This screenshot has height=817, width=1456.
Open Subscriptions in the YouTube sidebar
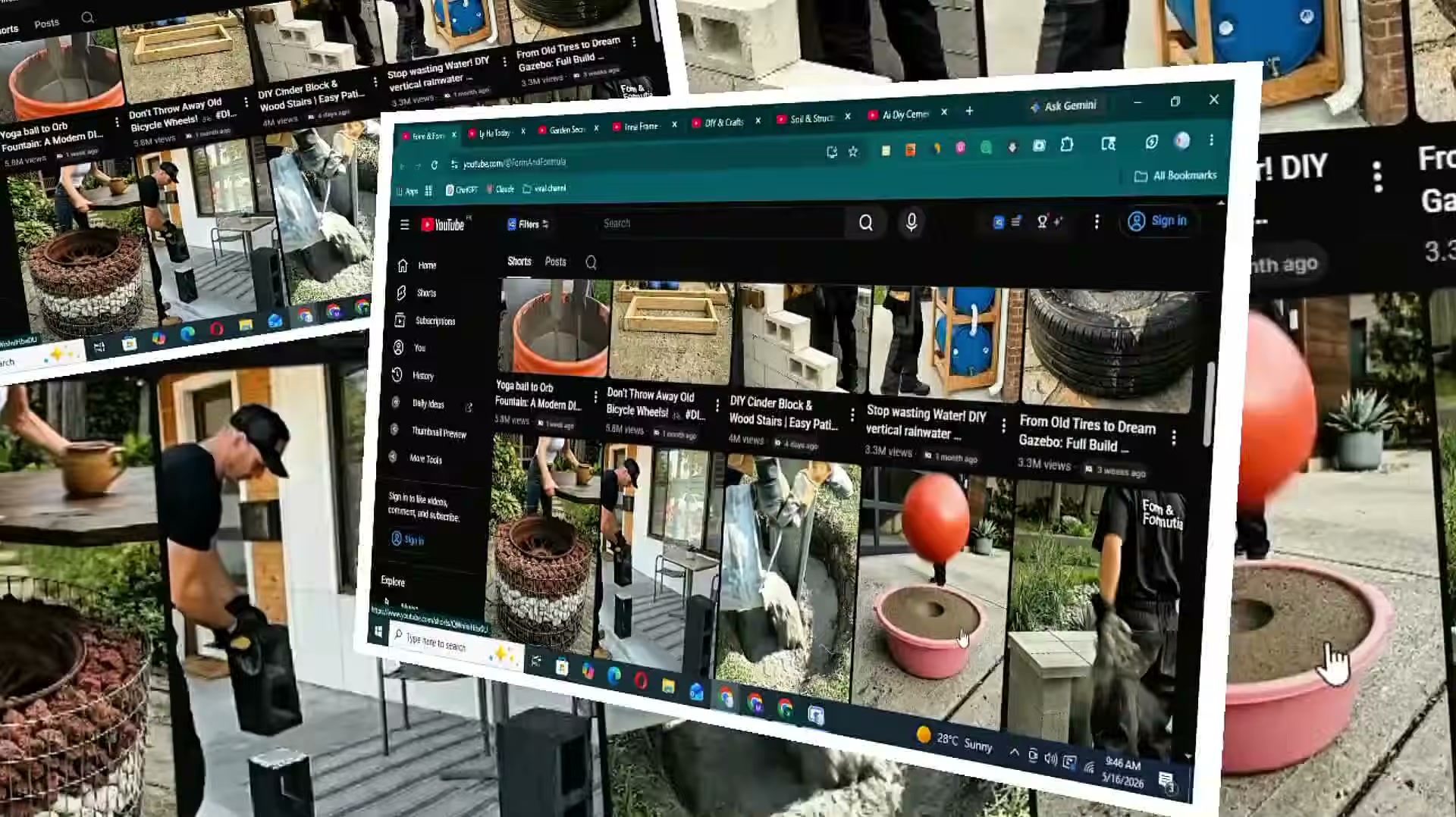point(425,321)
